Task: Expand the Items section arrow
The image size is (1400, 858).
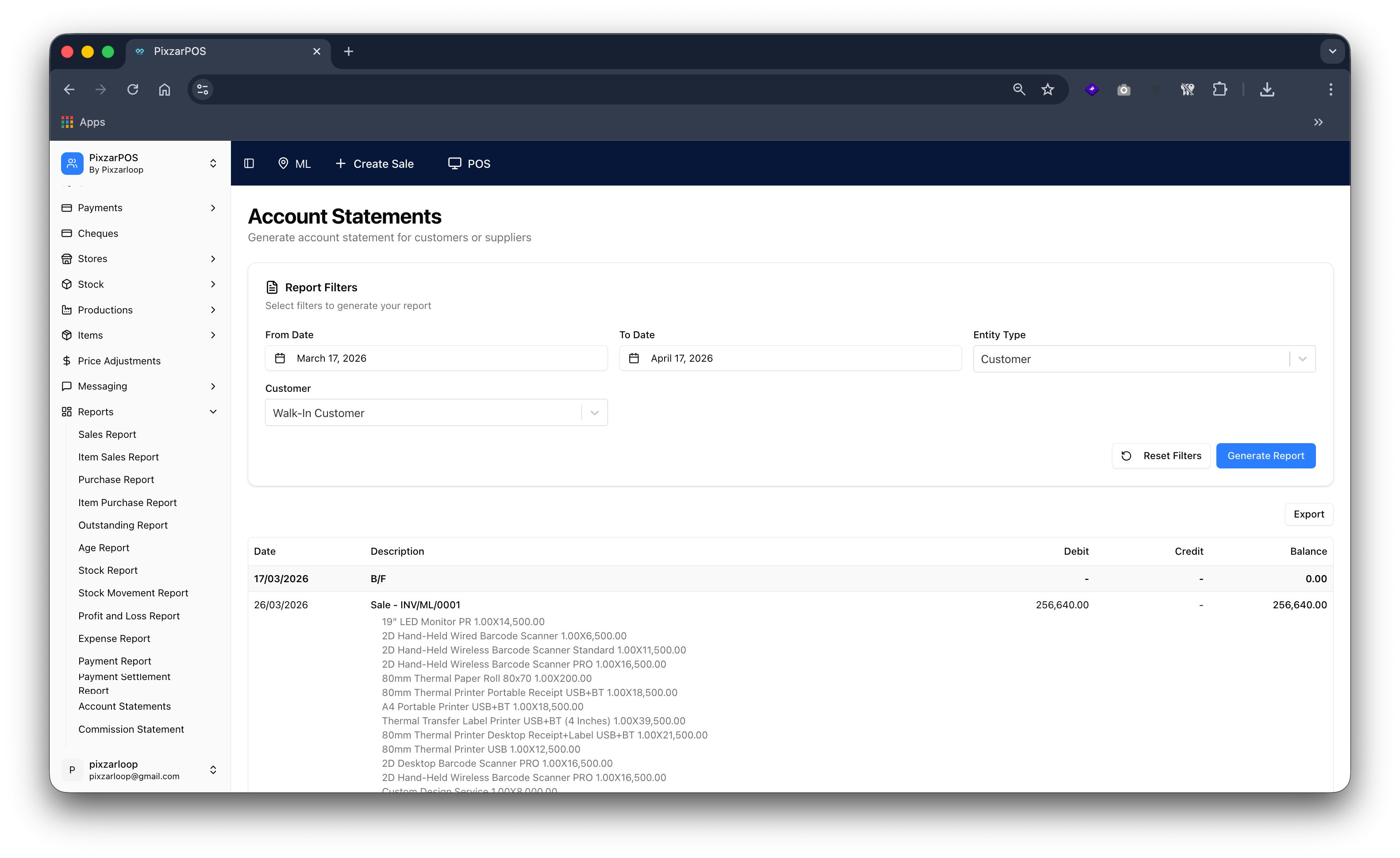Action: click(x=213, y=335)
